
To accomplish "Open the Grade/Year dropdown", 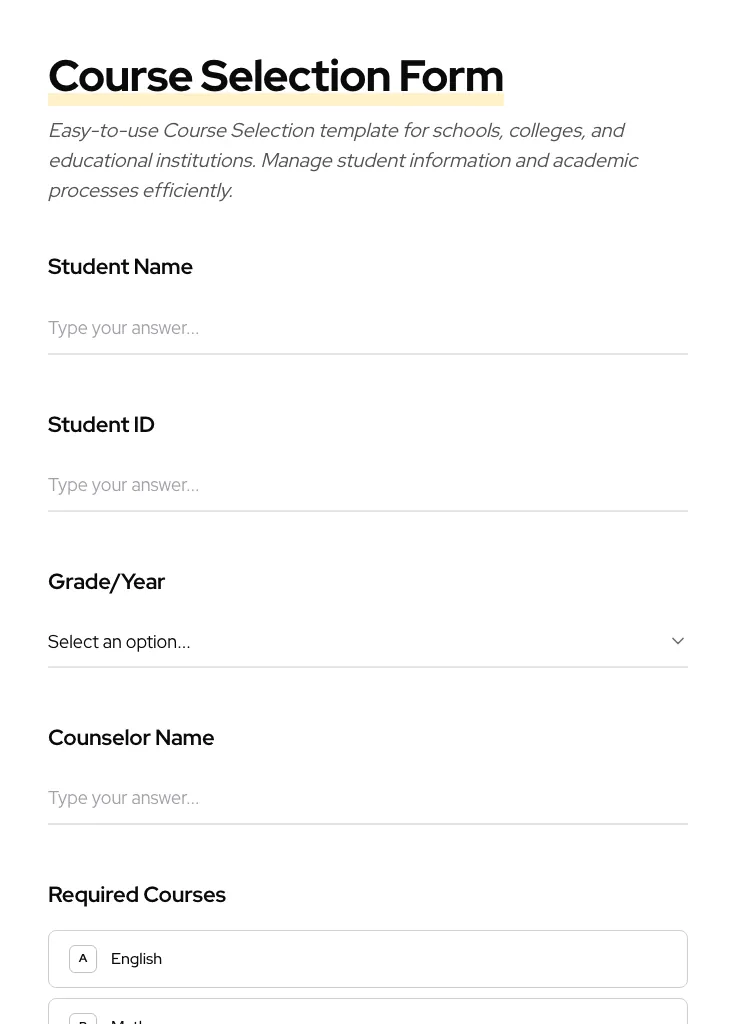I will tap(368, 641).
